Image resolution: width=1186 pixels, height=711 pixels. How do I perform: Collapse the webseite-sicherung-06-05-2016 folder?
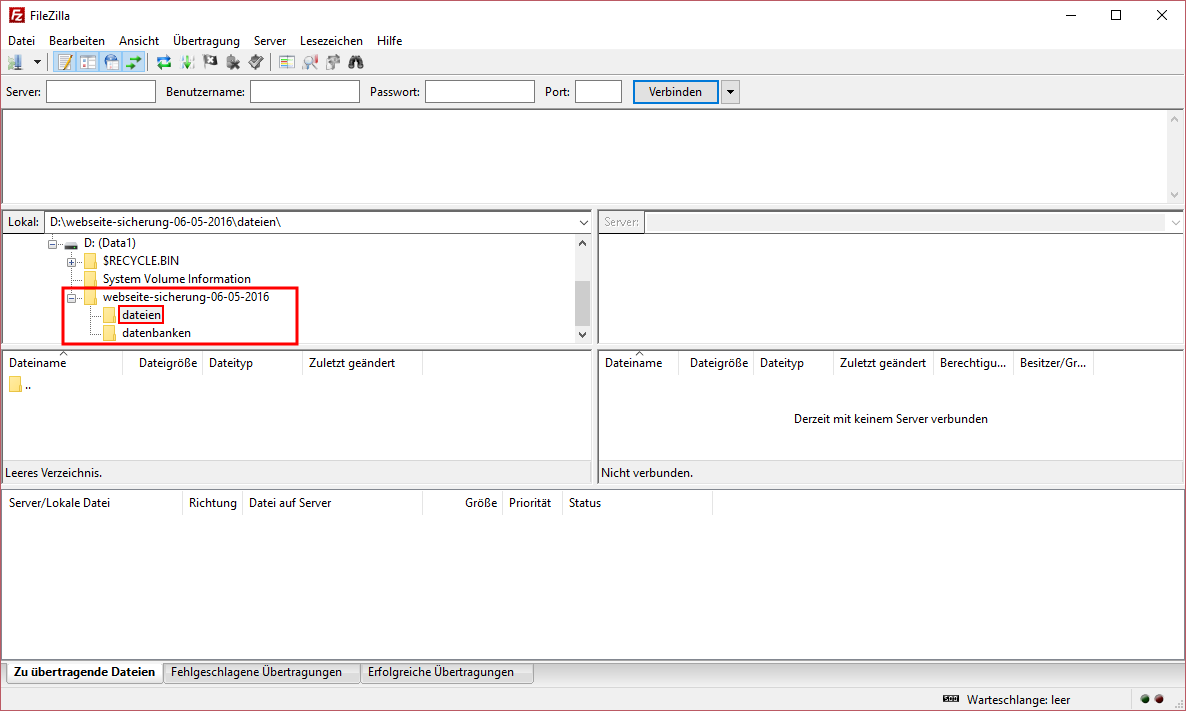(72, 297)
